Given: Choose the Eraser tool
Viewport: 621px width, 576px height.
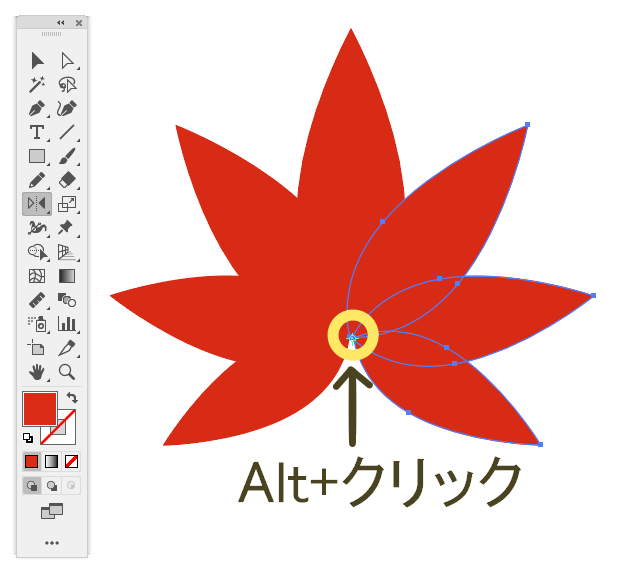Looking at the screenshot, I should [x=67, y=180].
